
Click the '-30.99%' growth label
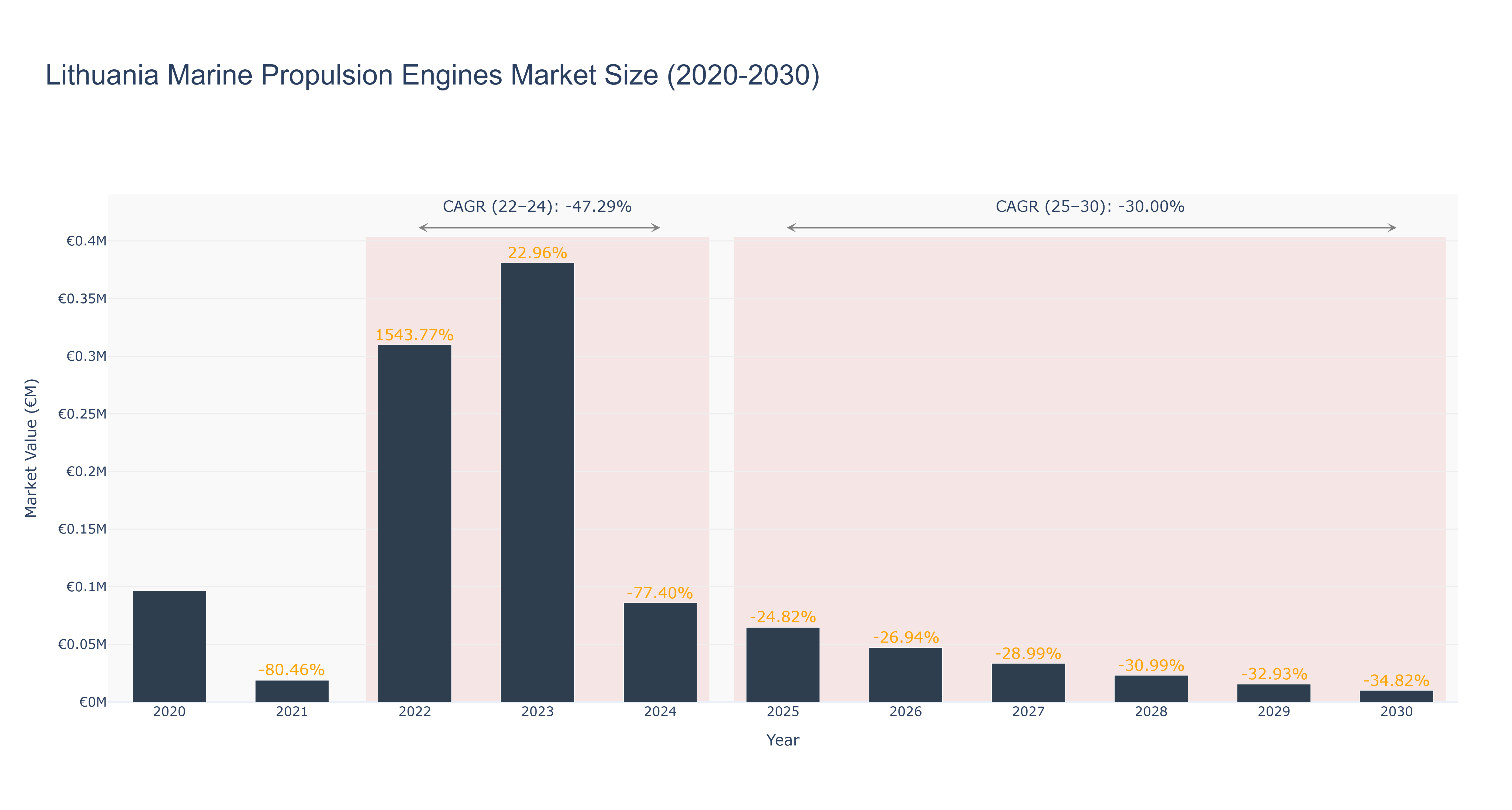[1151, 666]
